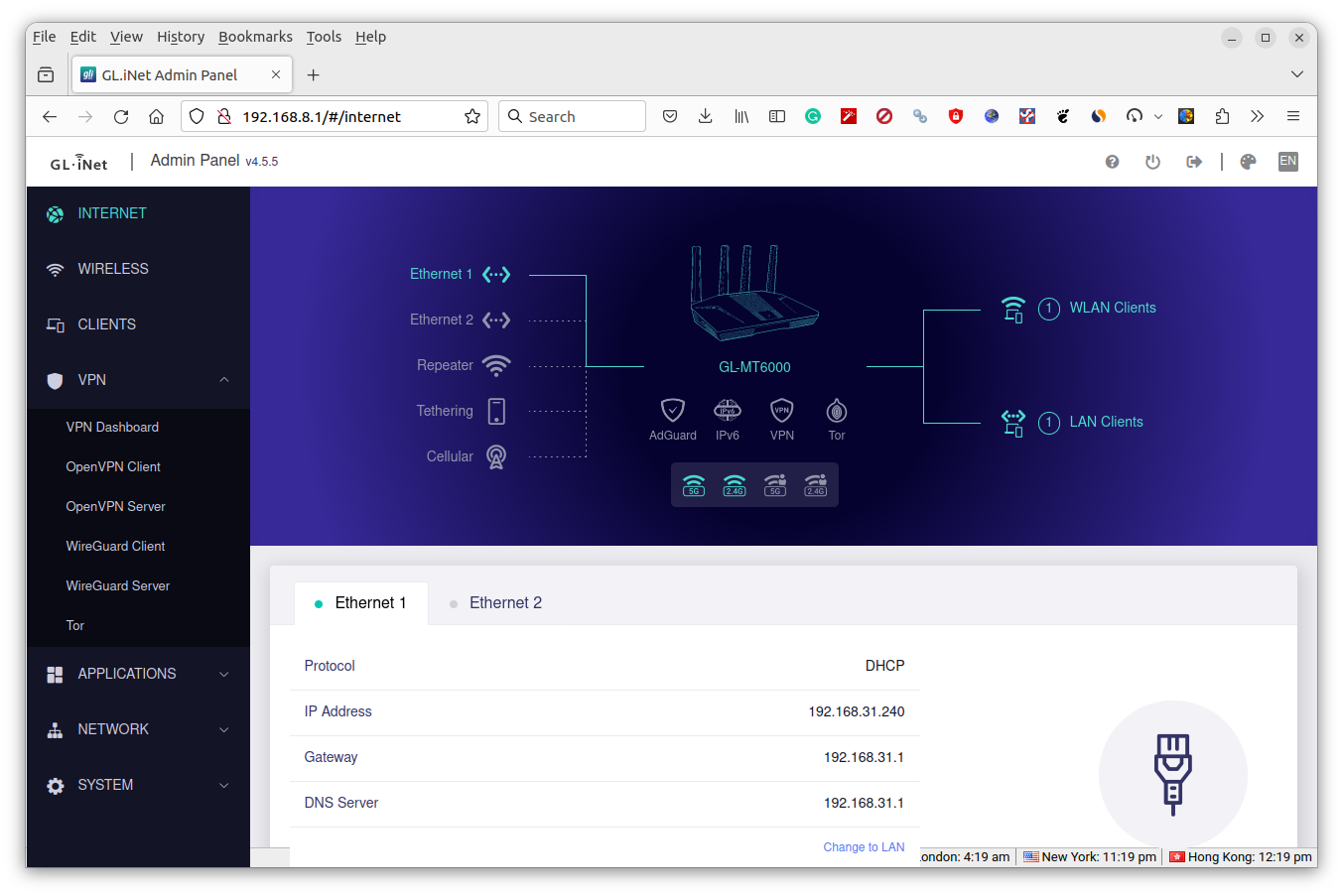
Task: Switch to the Ethernet 2 tab
Action: click(505, 603)
